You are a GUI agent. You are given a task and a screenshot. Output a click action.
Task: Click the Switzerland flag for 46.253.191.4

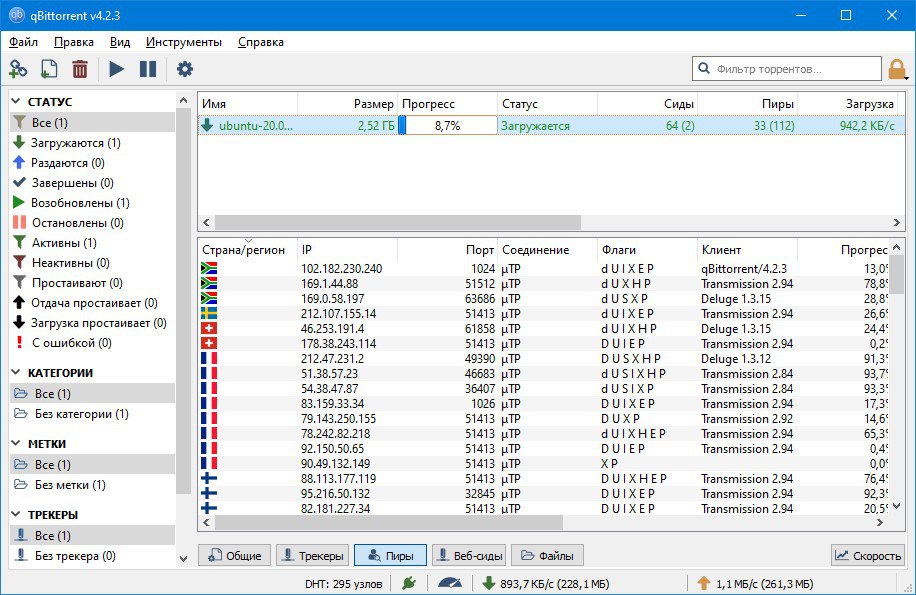(x=209, y=329)
